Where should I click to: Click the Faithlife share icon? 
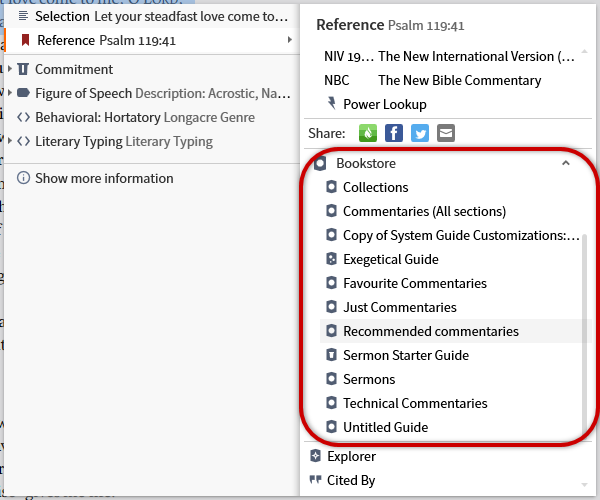coord(369,133)
